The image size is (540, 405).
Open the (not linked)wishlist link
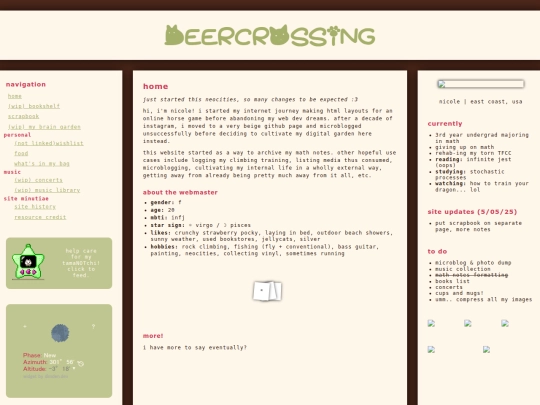49,143
